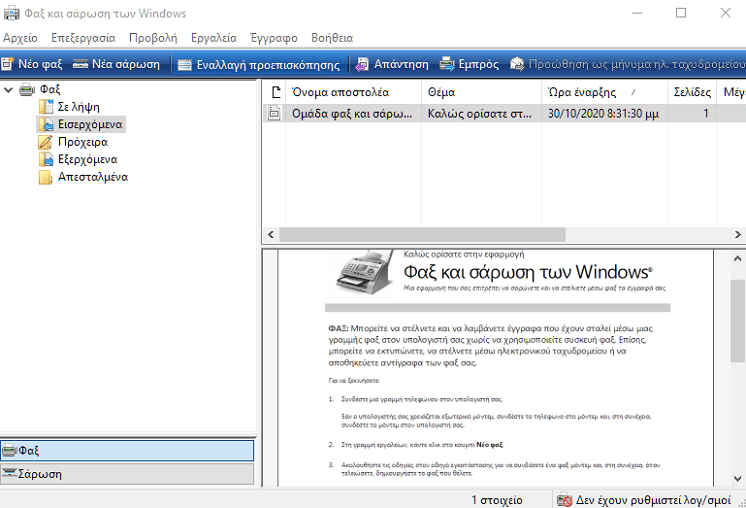Maximize the Φαξ και σάρωση window
The image size is (746, 508).
click(x=681, y=13)
